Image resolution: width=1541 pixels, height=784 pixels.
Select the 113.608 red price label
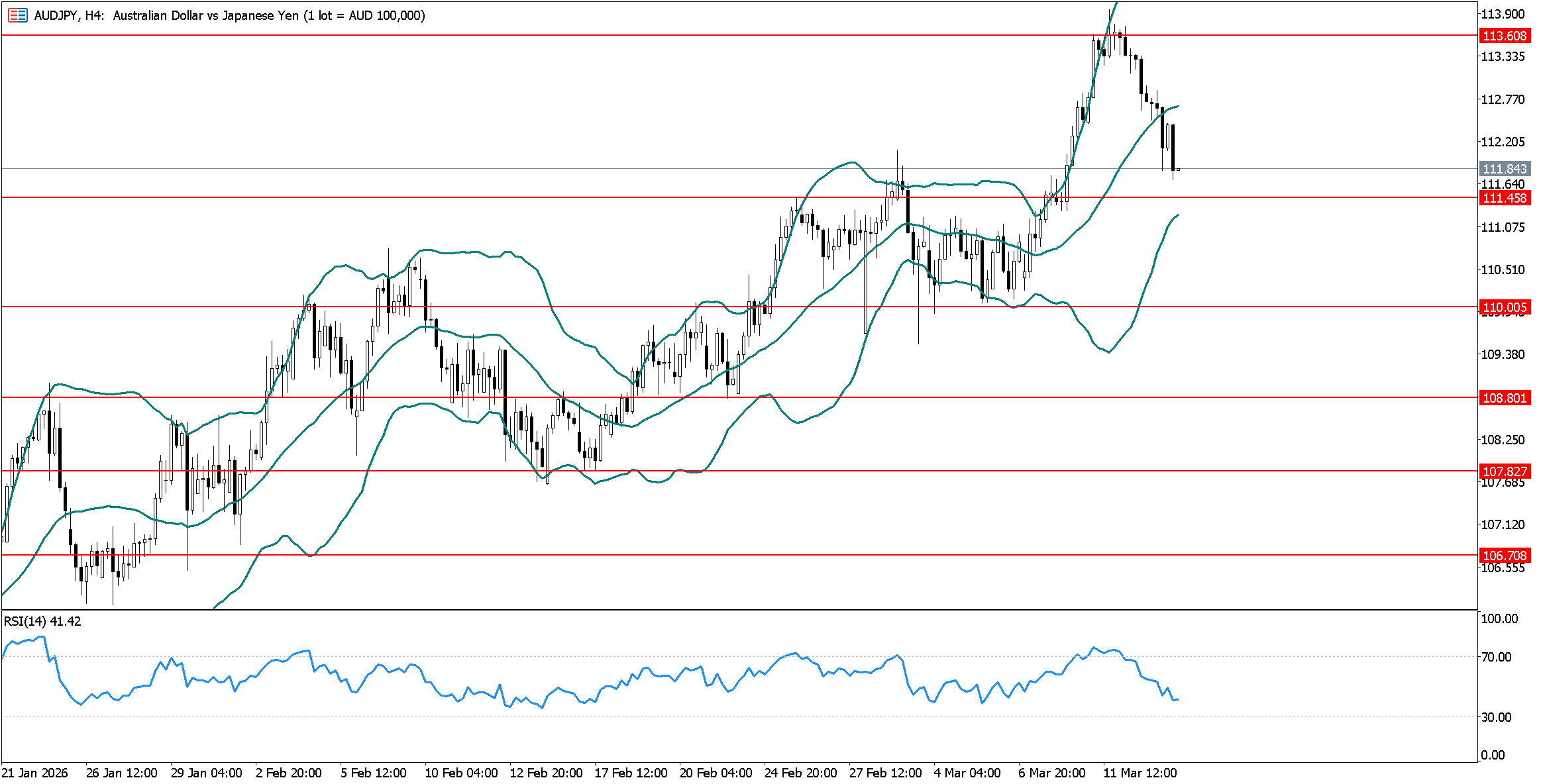pos(1505,36)
